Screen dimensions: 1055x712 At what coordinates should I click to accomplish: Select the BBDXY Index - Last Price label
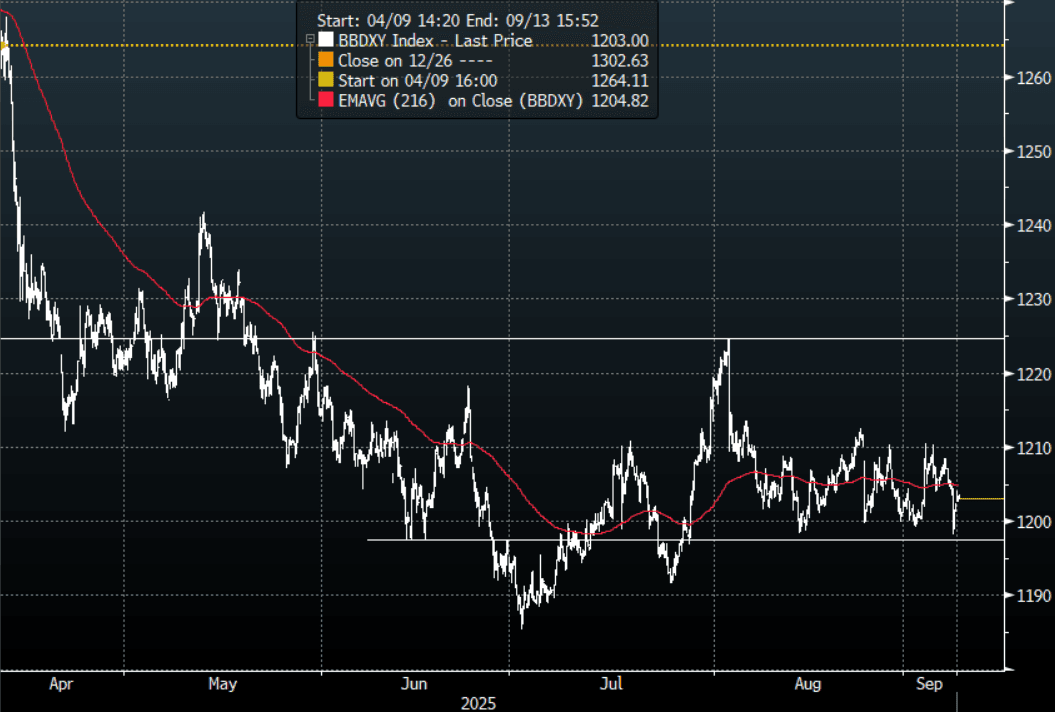(435, 40)
